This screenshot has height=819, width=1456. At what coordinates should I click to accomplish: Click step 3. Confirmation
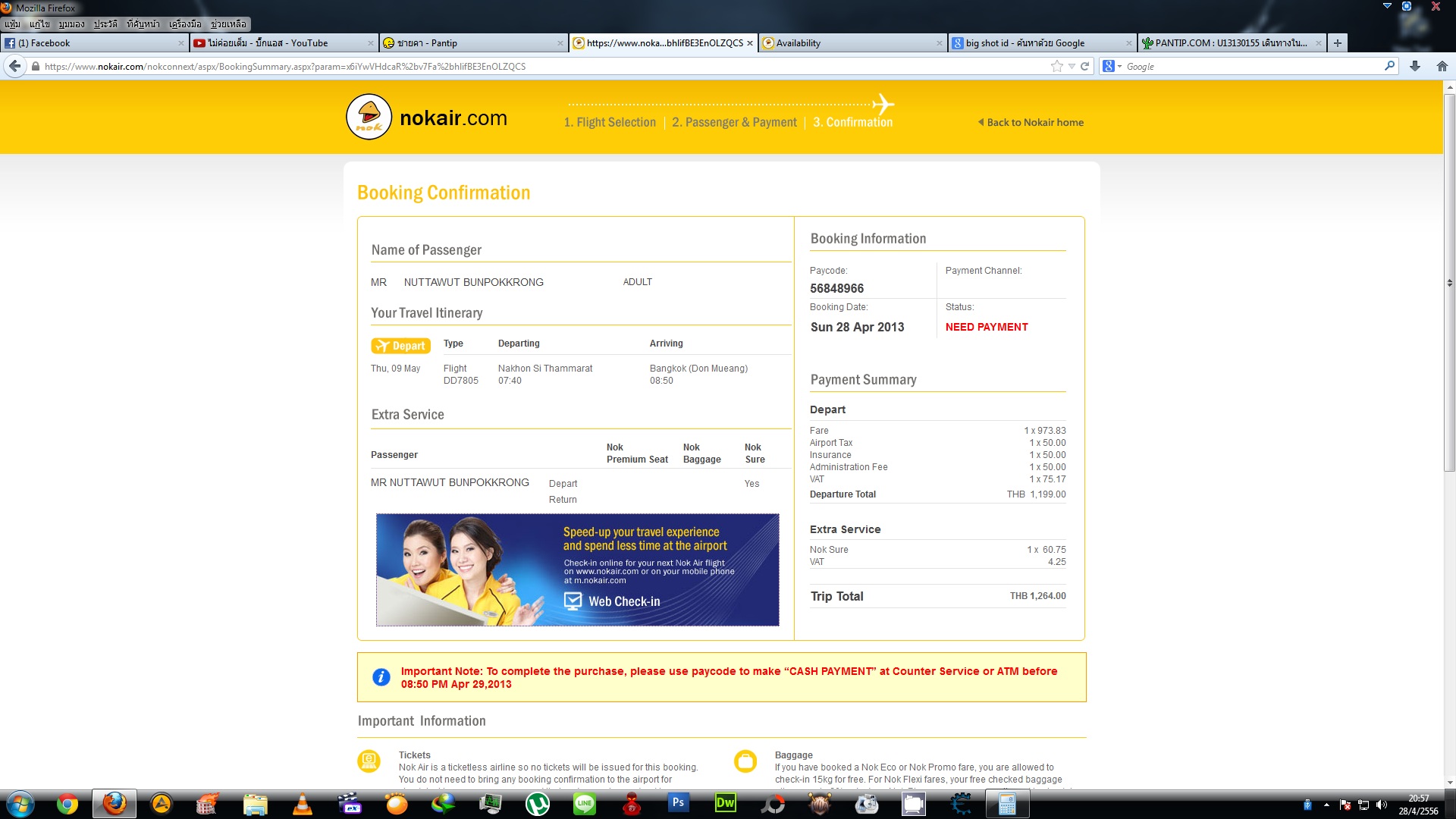853,122
